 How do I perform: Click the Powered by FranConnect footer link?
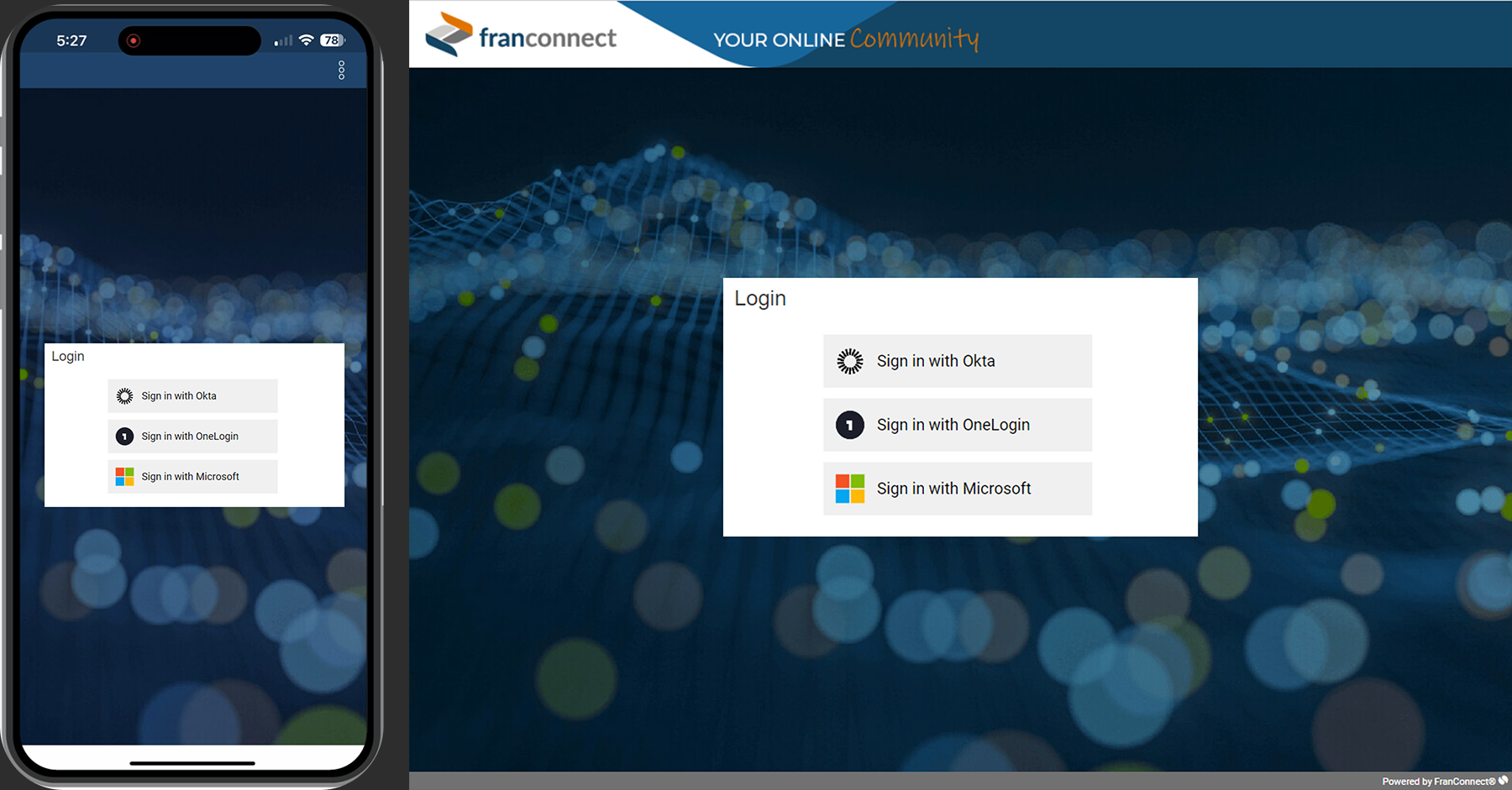point(1438,782)
